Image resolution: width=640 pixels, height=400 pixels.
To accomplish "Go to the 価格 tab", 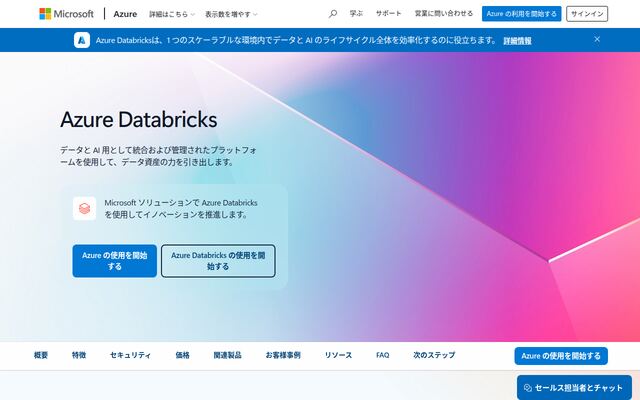I will click(182, 355).
